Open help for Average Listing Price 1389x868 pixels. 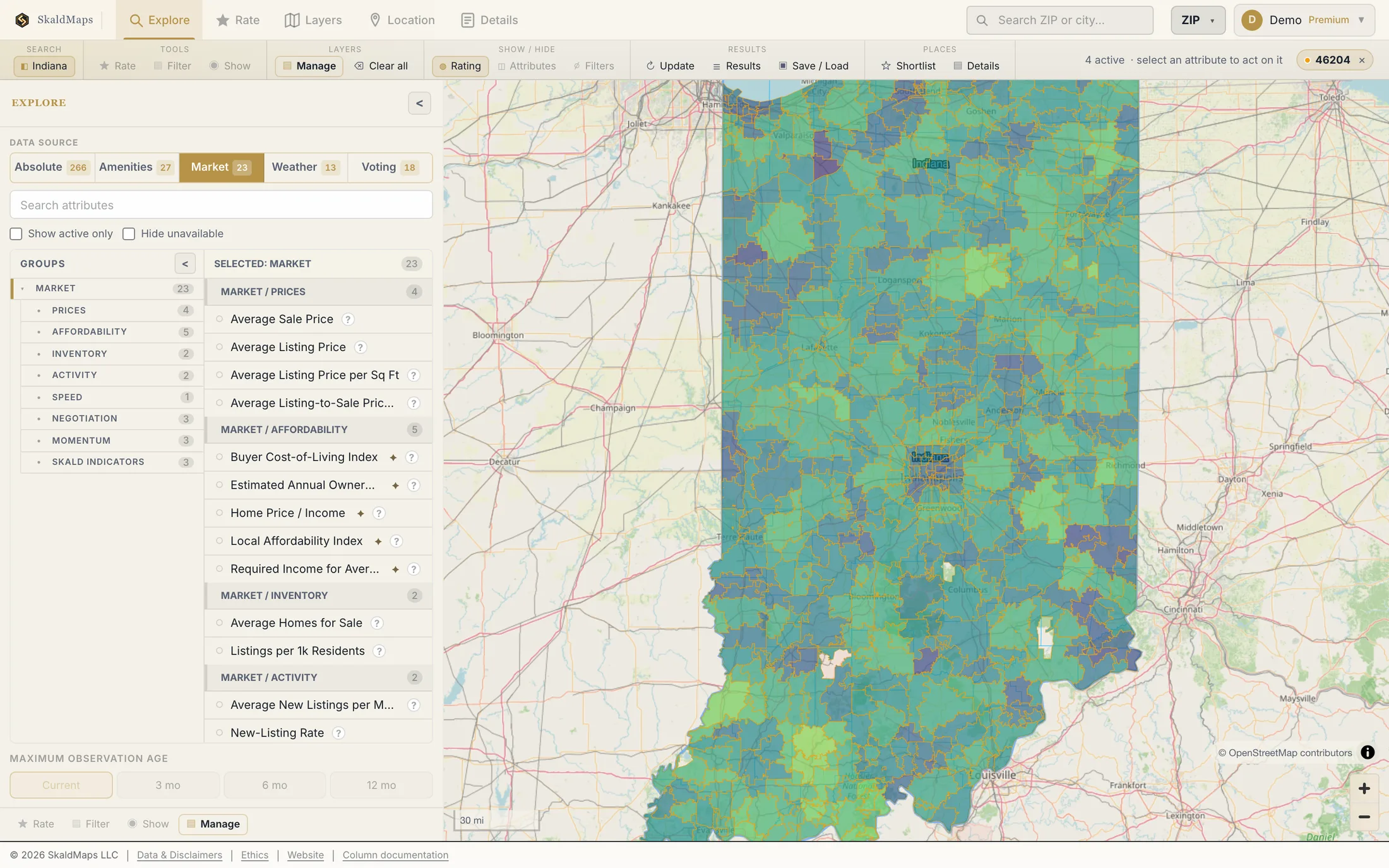click(360, 347)
